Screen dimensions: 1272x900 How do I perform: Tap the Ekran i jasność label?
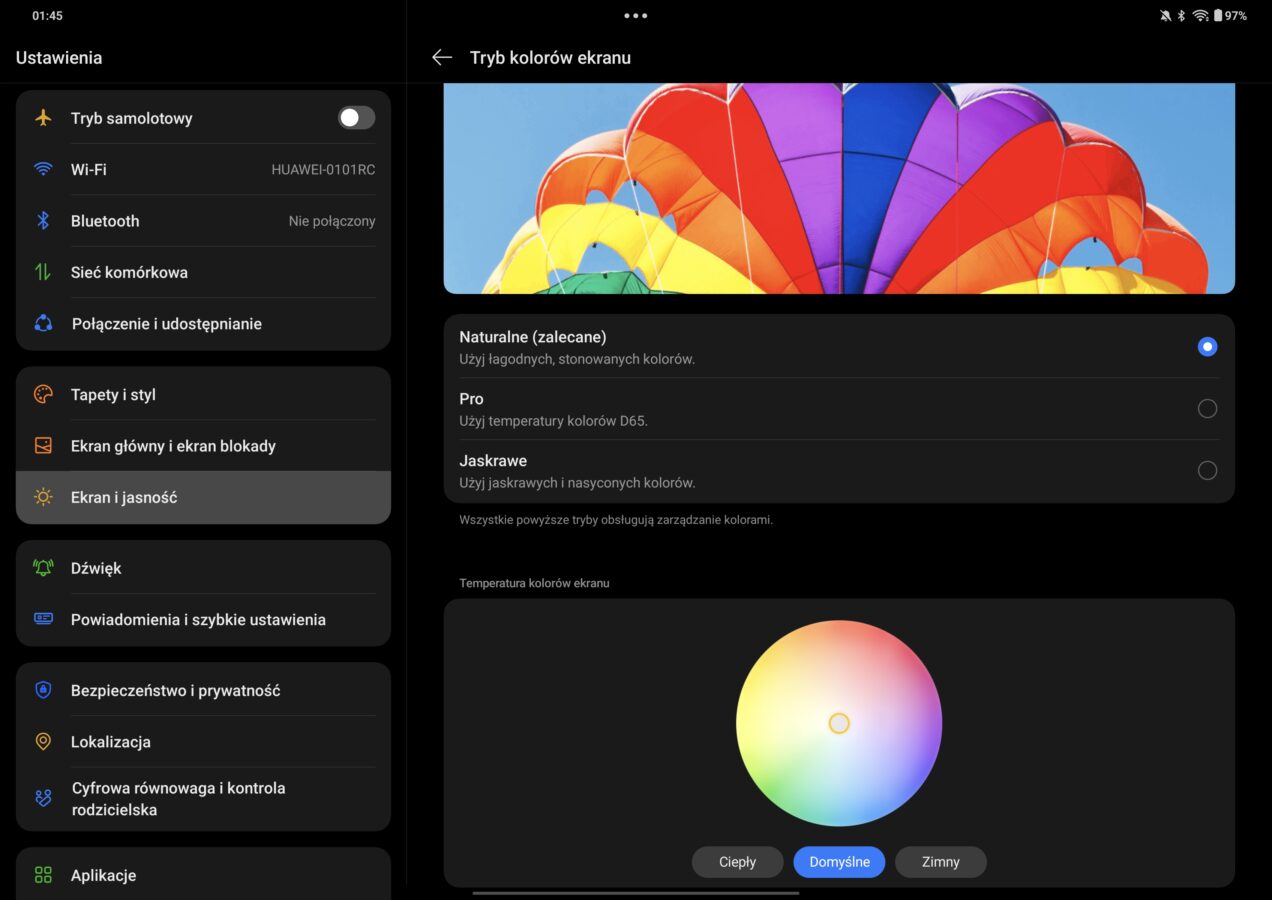(x=124, y=497)
